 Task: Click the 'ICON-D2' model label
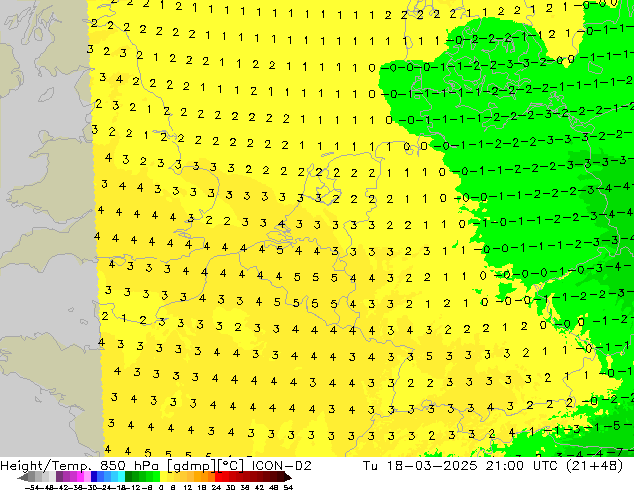tap(281, 466)
